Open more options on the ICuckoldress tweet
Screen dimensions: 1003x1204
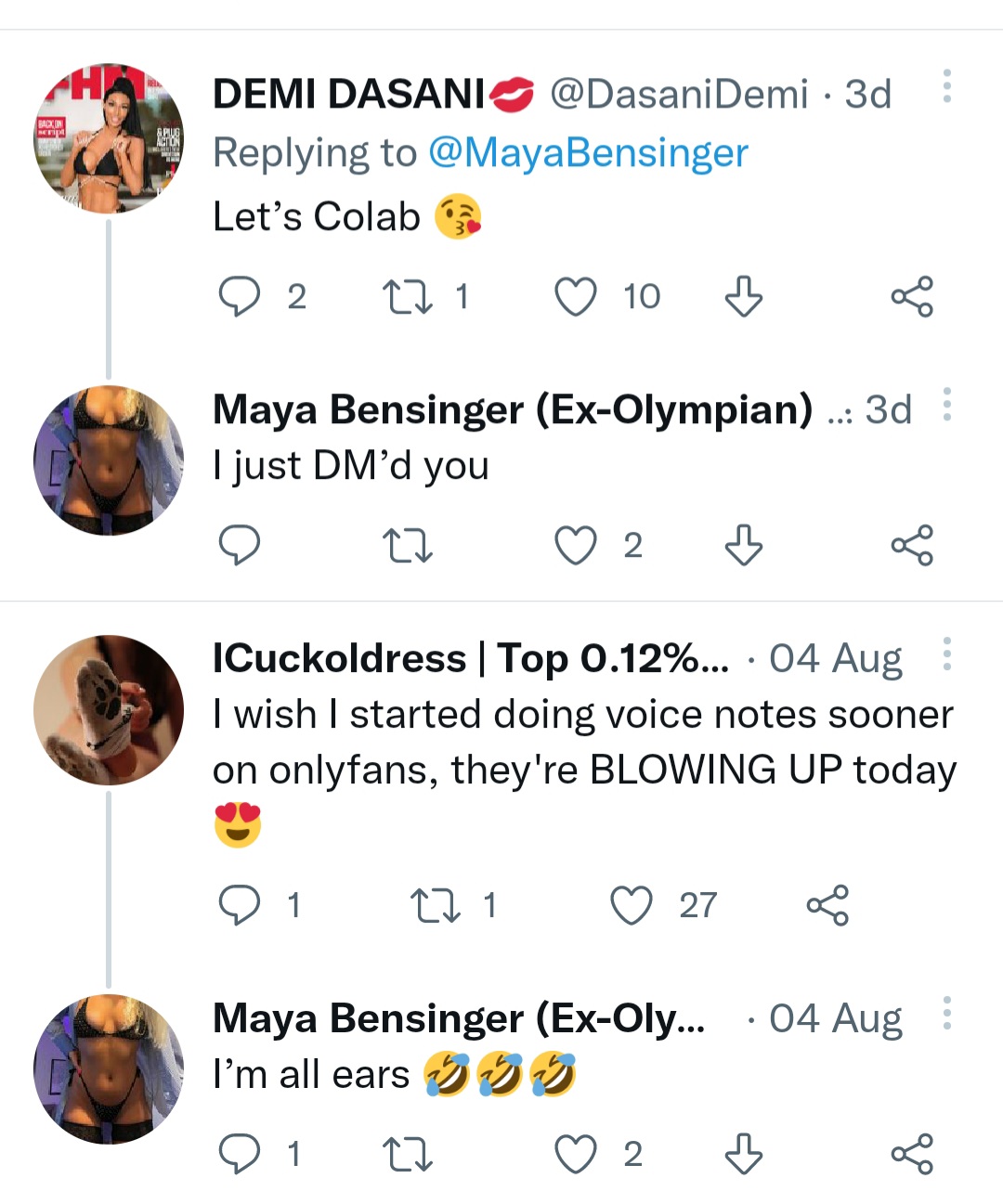pyautogui.click(x=946, y=654)
